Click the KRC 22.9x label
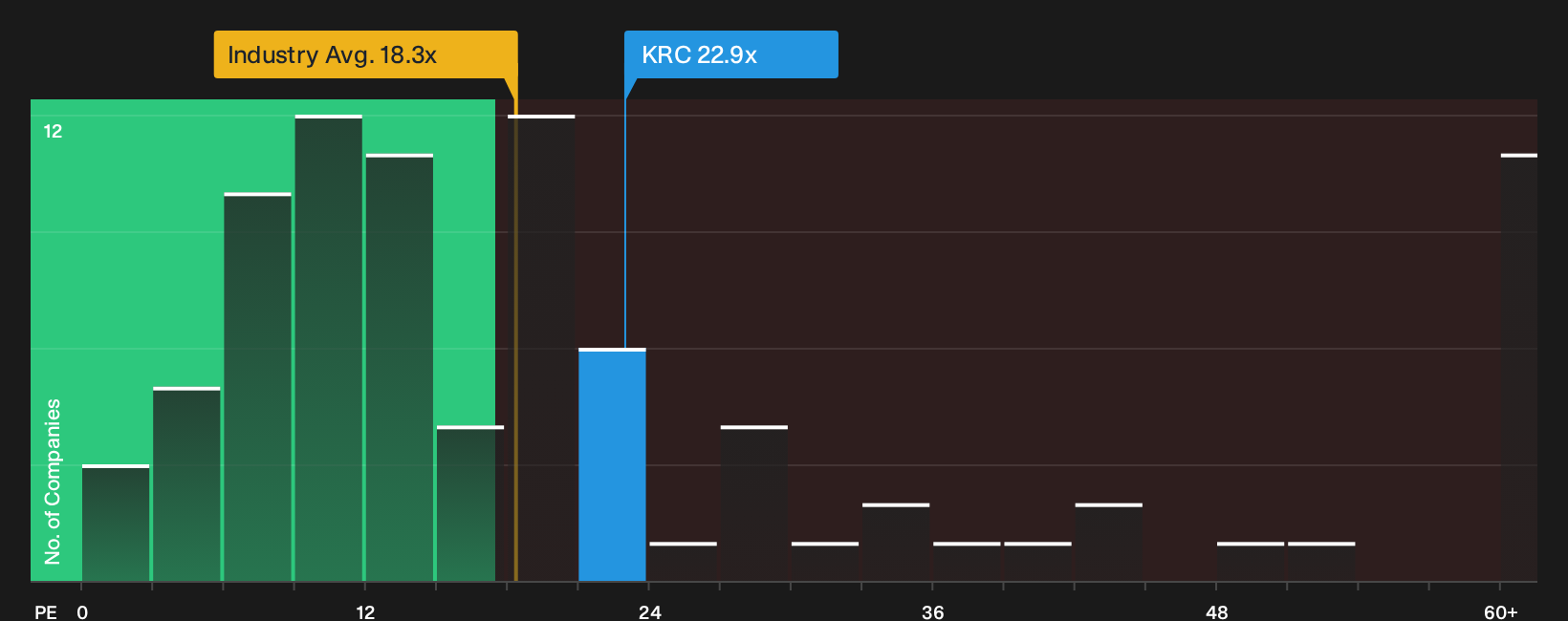The width and height of the screenshot is (1568, 621). (x=731, y=54)
